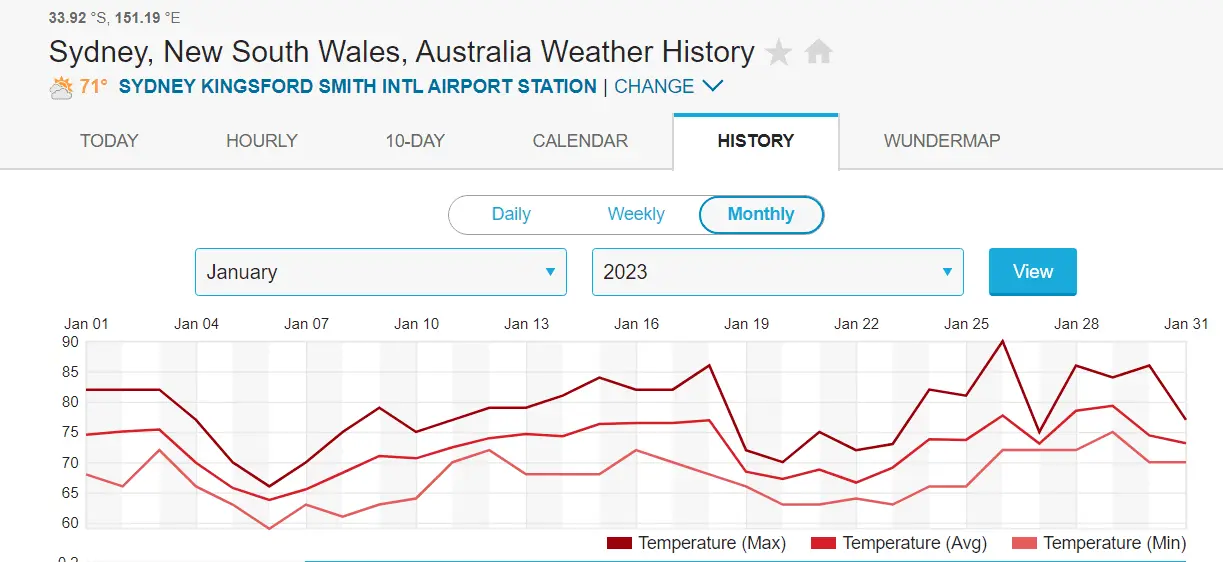Click the Sydney Kingsford Smith station link
The image size is (1223, 562).
point(357,87)
